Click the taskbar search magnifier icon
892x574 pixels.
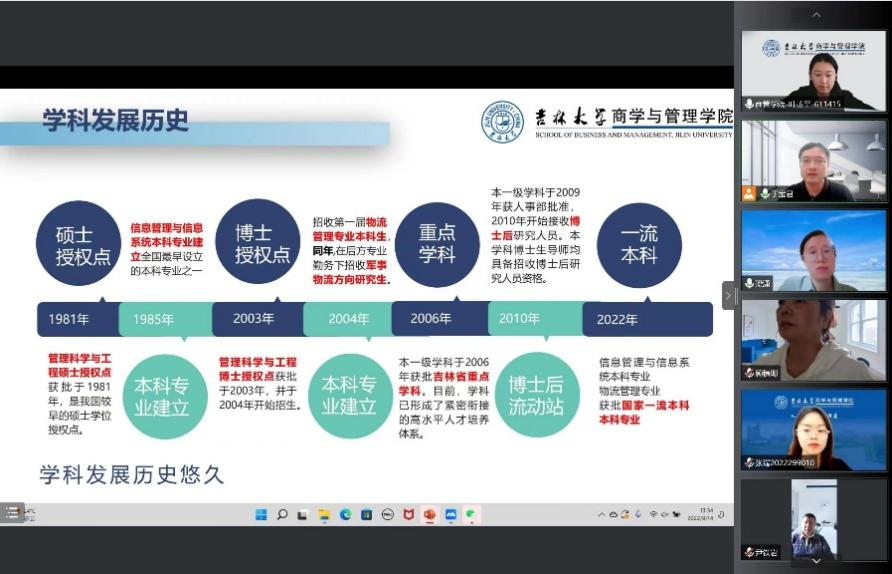(x=282, y=514)
